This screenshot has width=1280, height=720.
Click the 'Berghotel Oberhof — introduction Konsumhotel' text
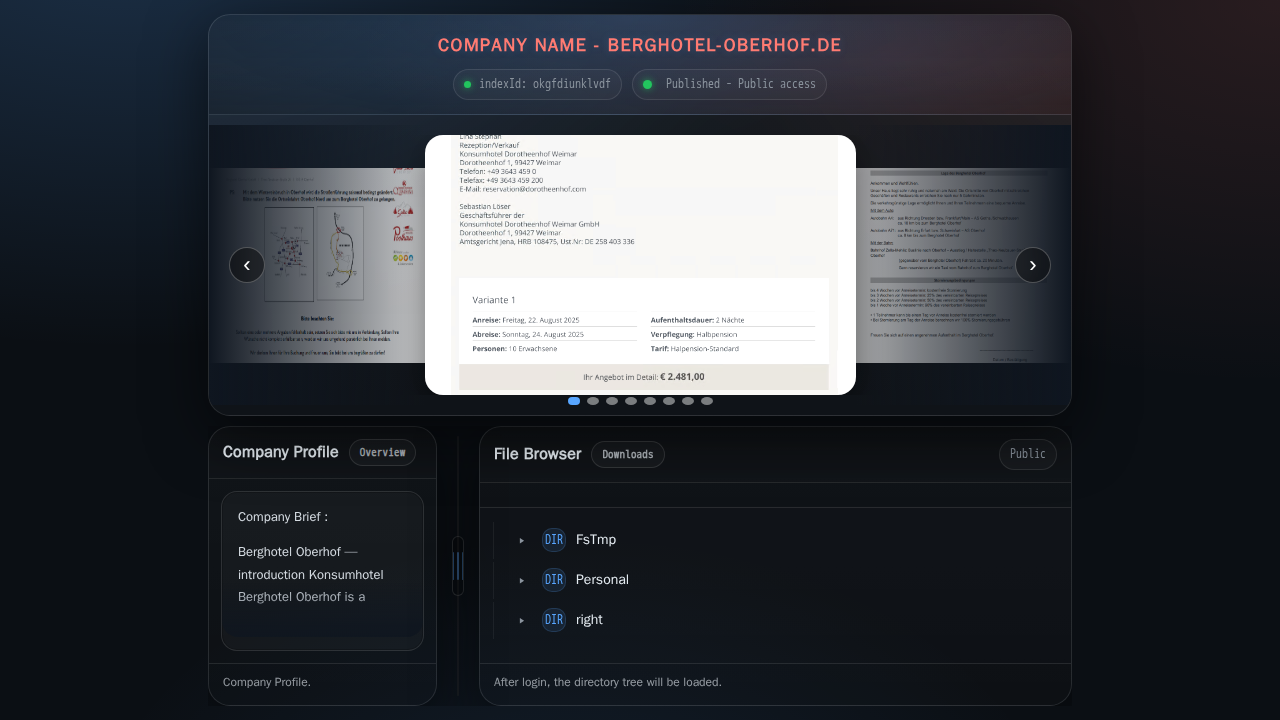click(x=311, y=563)
